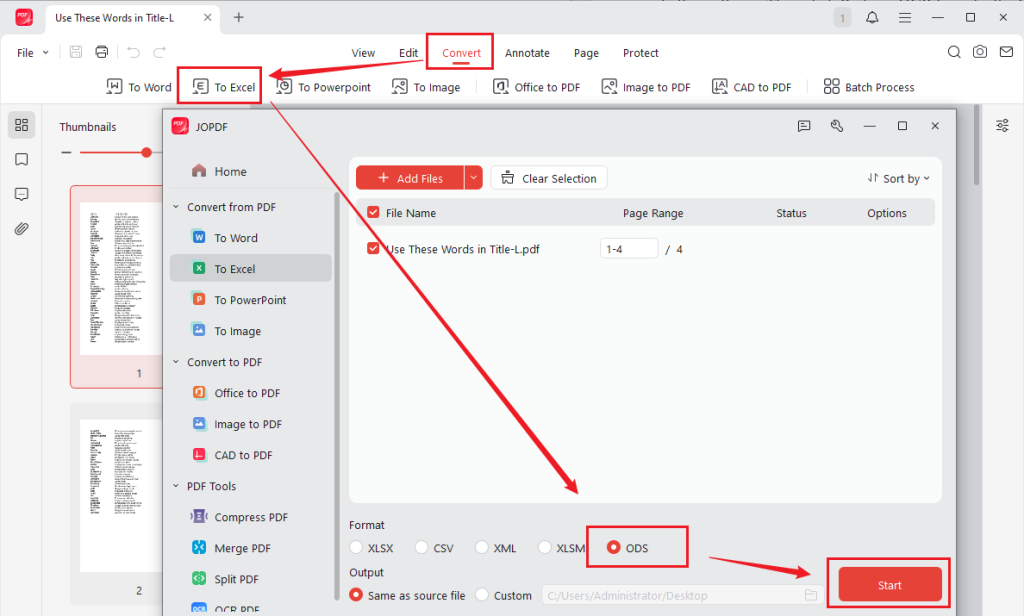Open a new tab with the plus button
Image resolution: width=1024 pixels, height=616 pixels.
coord(239,18)
